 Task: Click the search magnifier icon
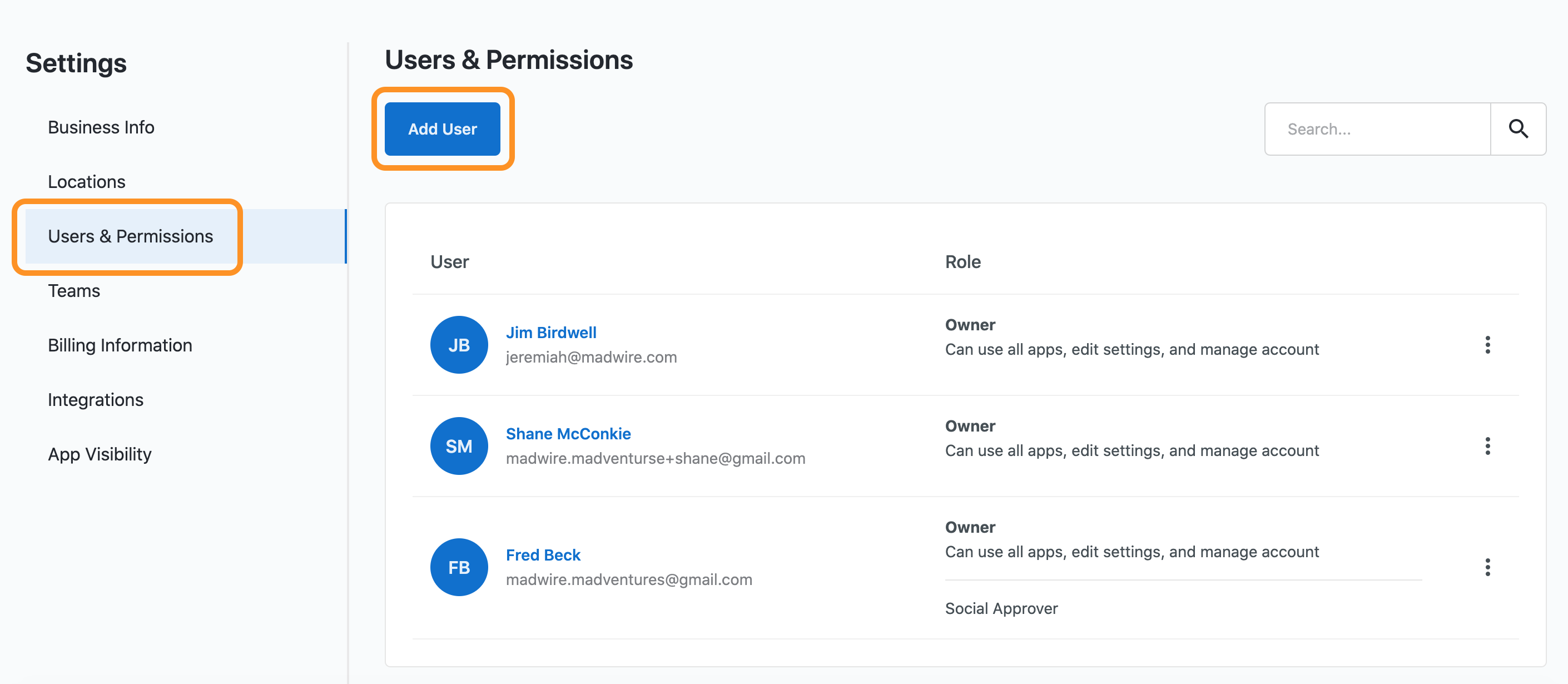pyautogui.click(x=1518, y=129)
